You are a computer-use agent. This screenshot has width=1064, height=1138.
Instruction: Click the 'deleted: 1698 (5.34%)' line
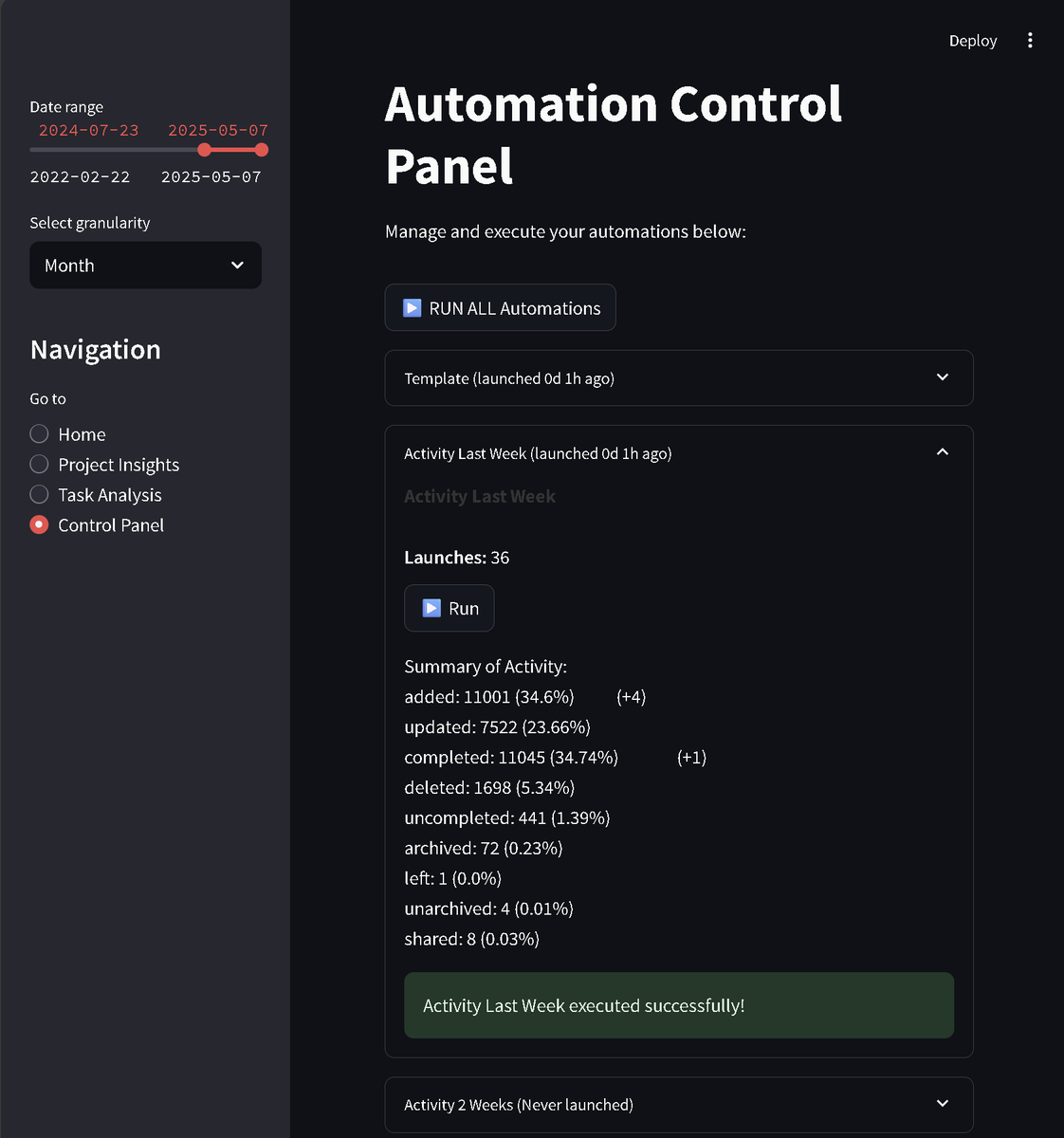click(x=489, y=788)
